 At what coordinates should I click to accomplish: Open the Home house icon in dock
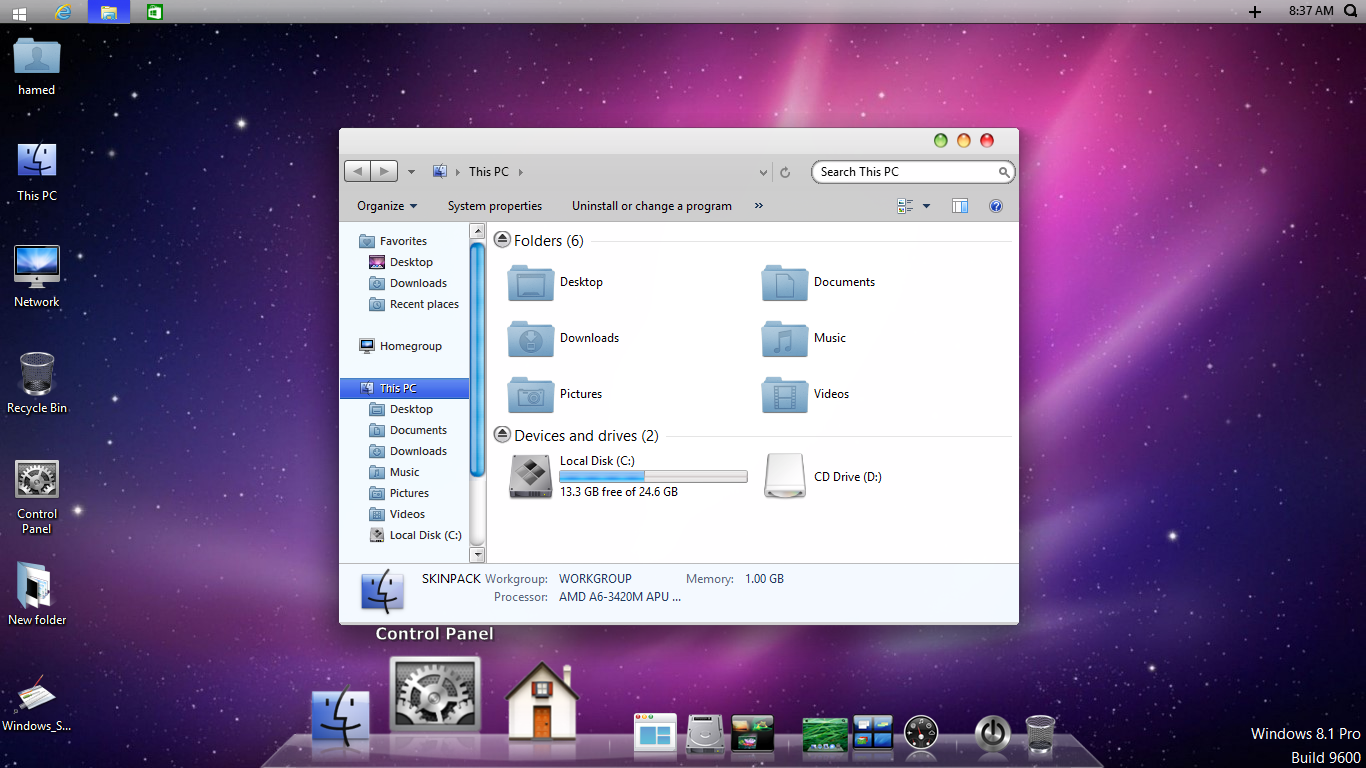coord(541,700)
